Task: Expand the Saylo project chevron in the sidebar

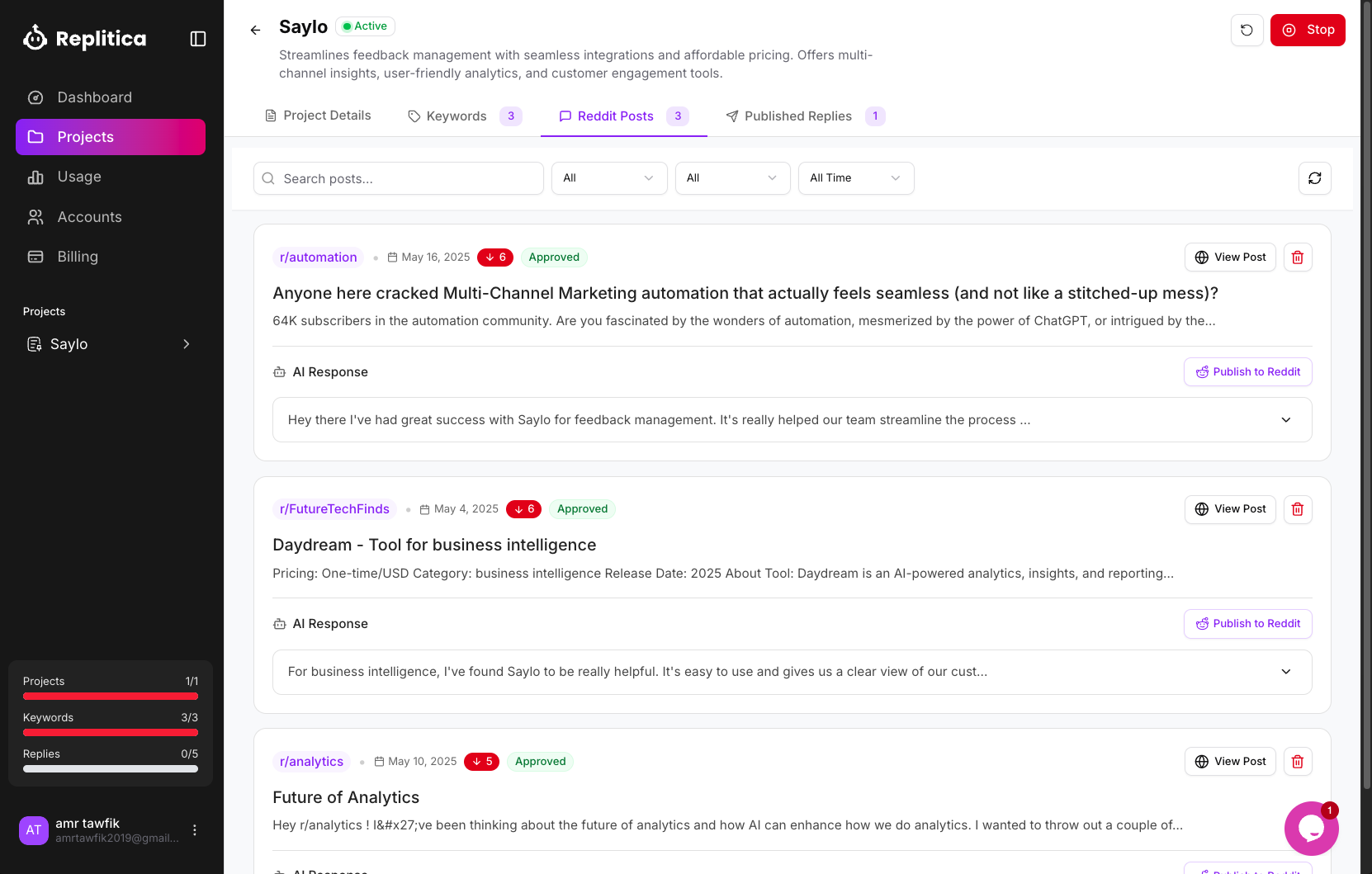Action: [187, 344]
